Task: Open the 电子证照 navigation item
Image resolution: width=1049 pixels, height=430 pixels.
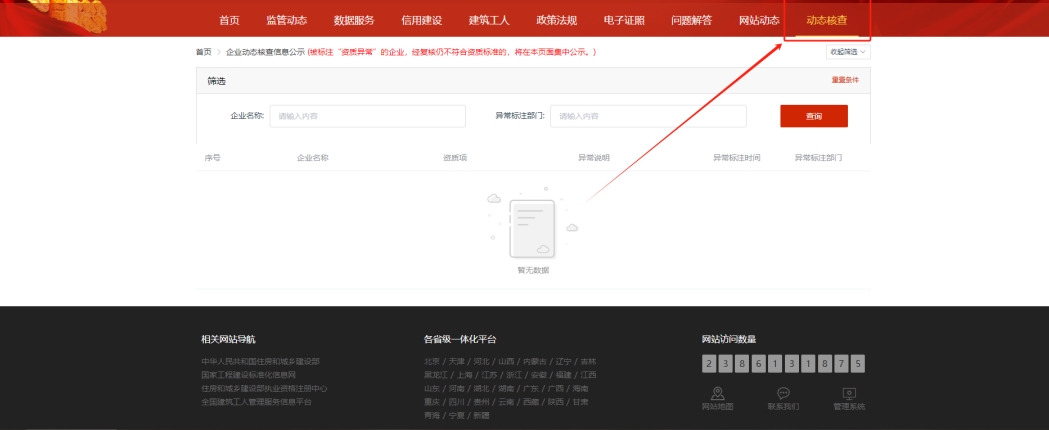Action: coord(624,20)
